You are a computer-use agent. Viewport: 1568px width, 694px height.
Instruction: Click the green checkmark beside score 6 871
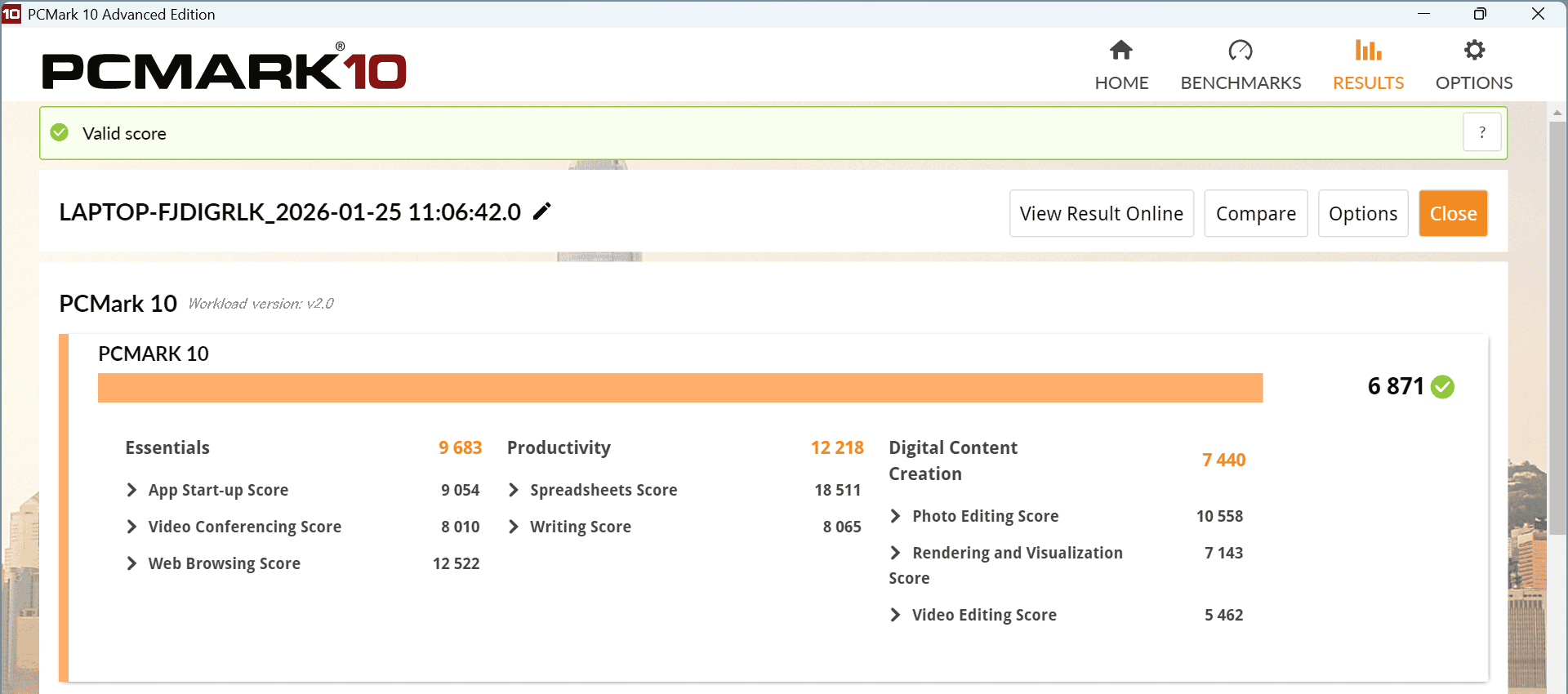(1443, 386)
